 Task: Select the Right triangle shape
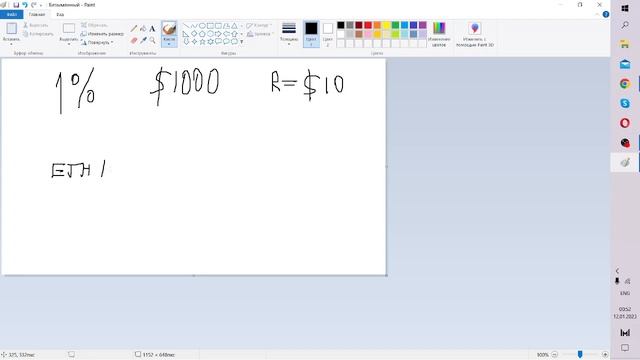point(186,34)
